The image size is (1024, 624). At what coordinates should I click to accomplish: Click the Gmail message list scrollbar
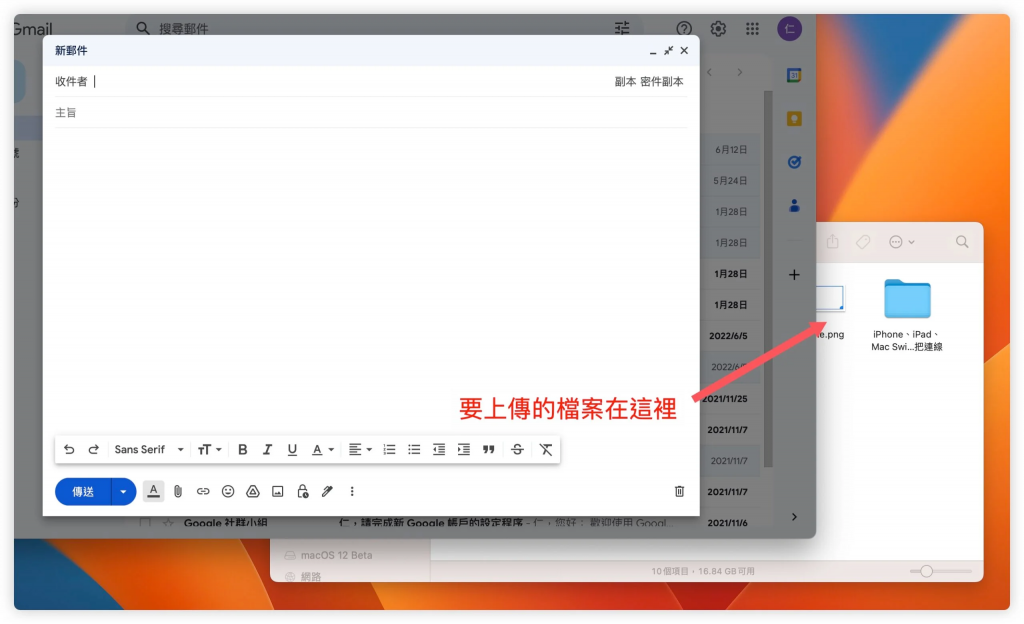tap(768, 279)
